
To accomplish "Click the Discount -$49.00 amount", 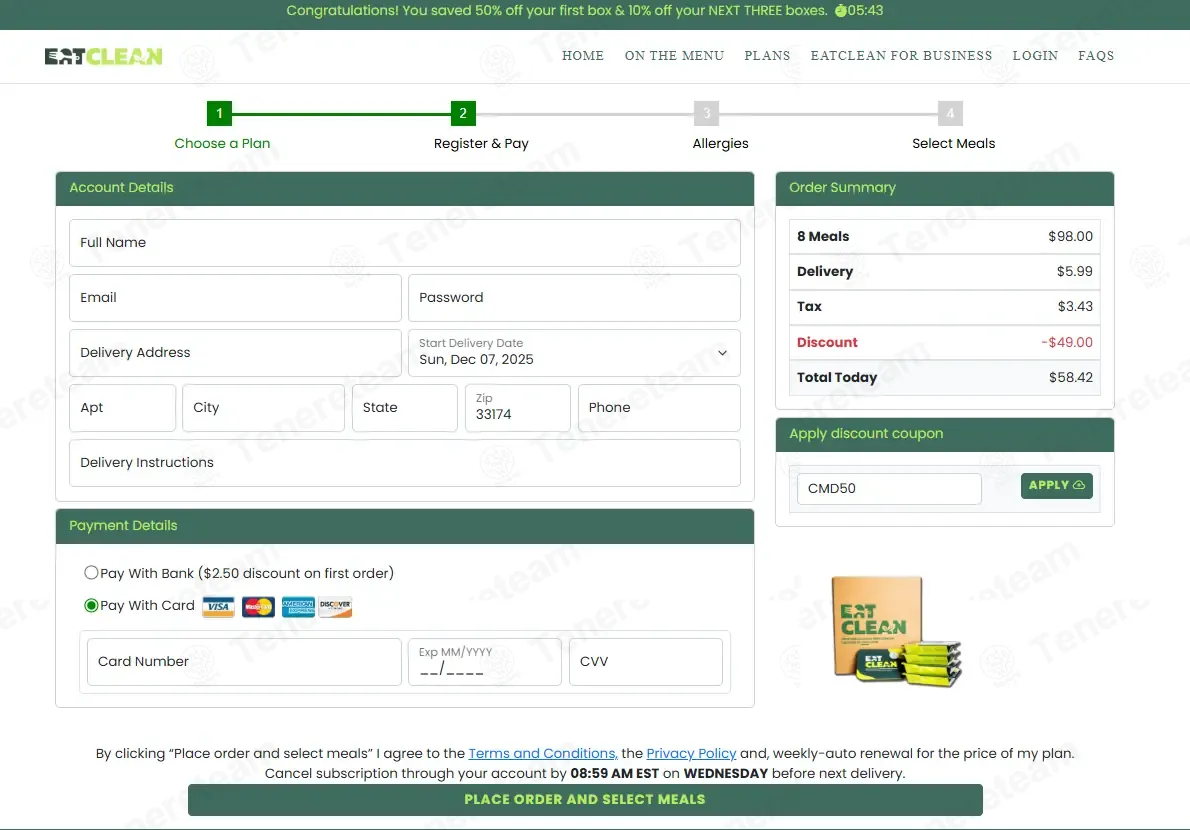I will (x=1067, y=342).
